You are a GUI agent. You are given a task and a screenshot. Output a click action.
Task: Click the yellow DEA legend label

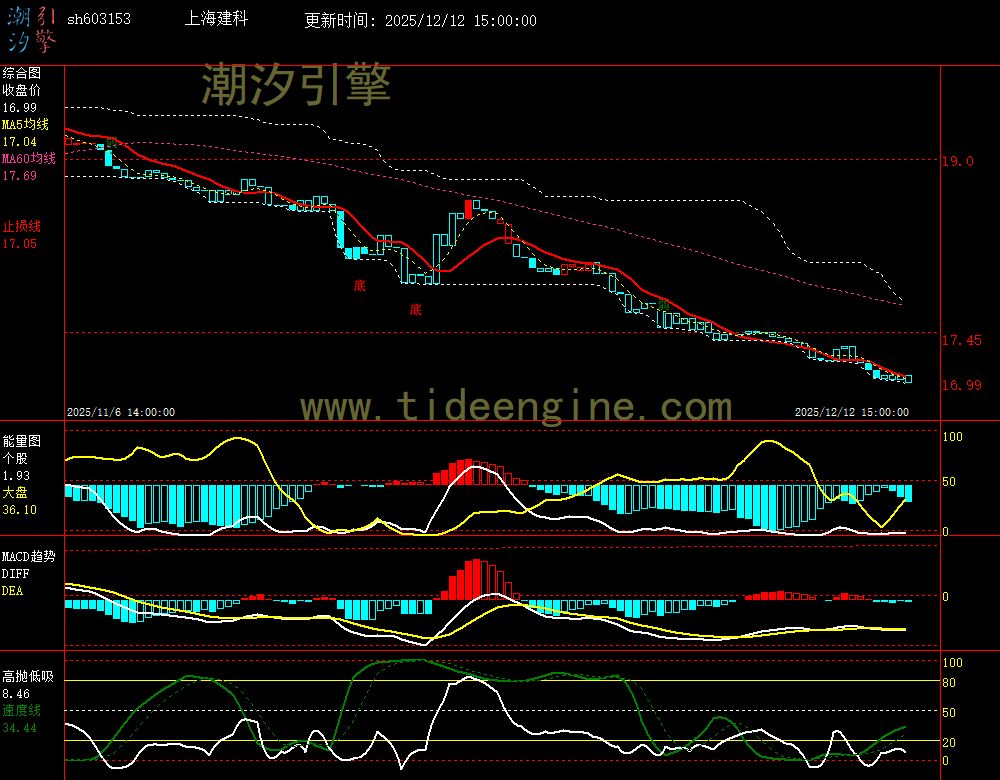tap(12, 591)
